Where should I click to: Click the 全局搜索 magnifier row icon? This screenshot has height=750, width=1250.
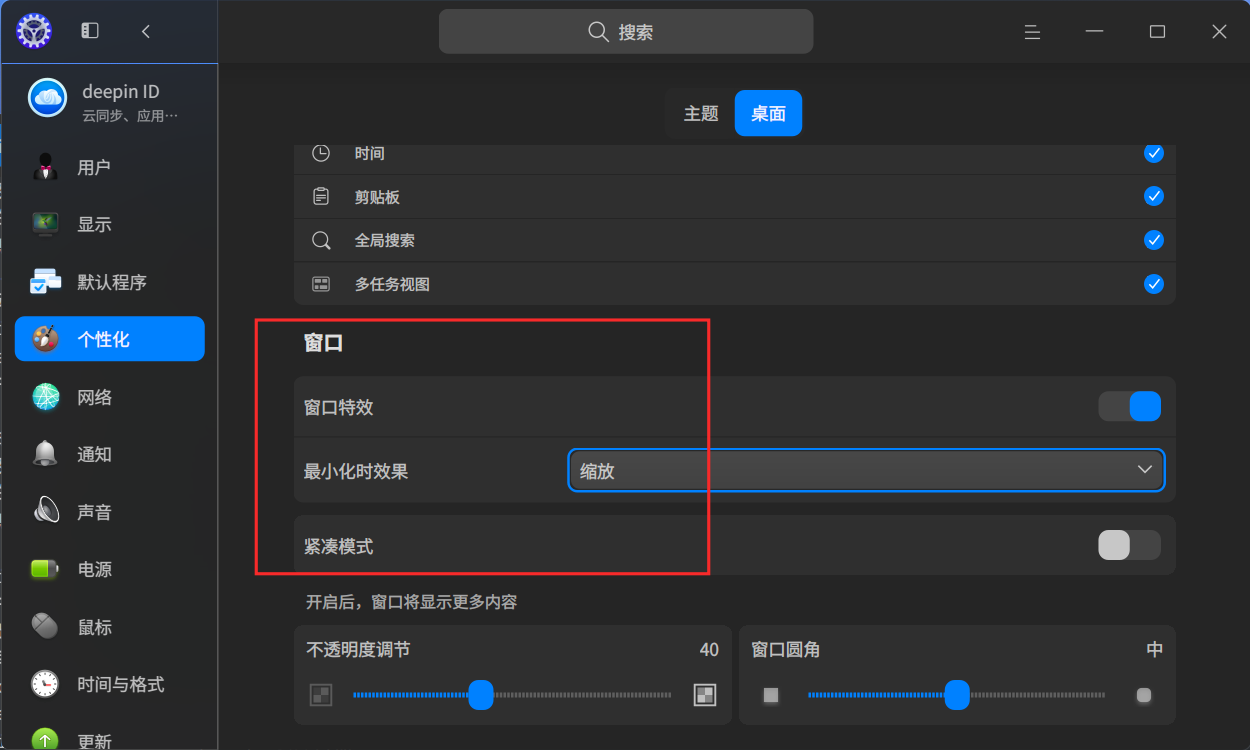click(321, 240)
